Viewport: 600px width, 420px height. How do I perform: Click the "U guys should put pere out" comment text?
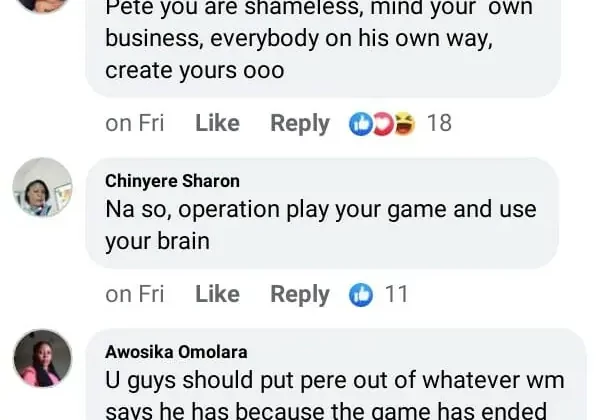(x=335, y=381)
